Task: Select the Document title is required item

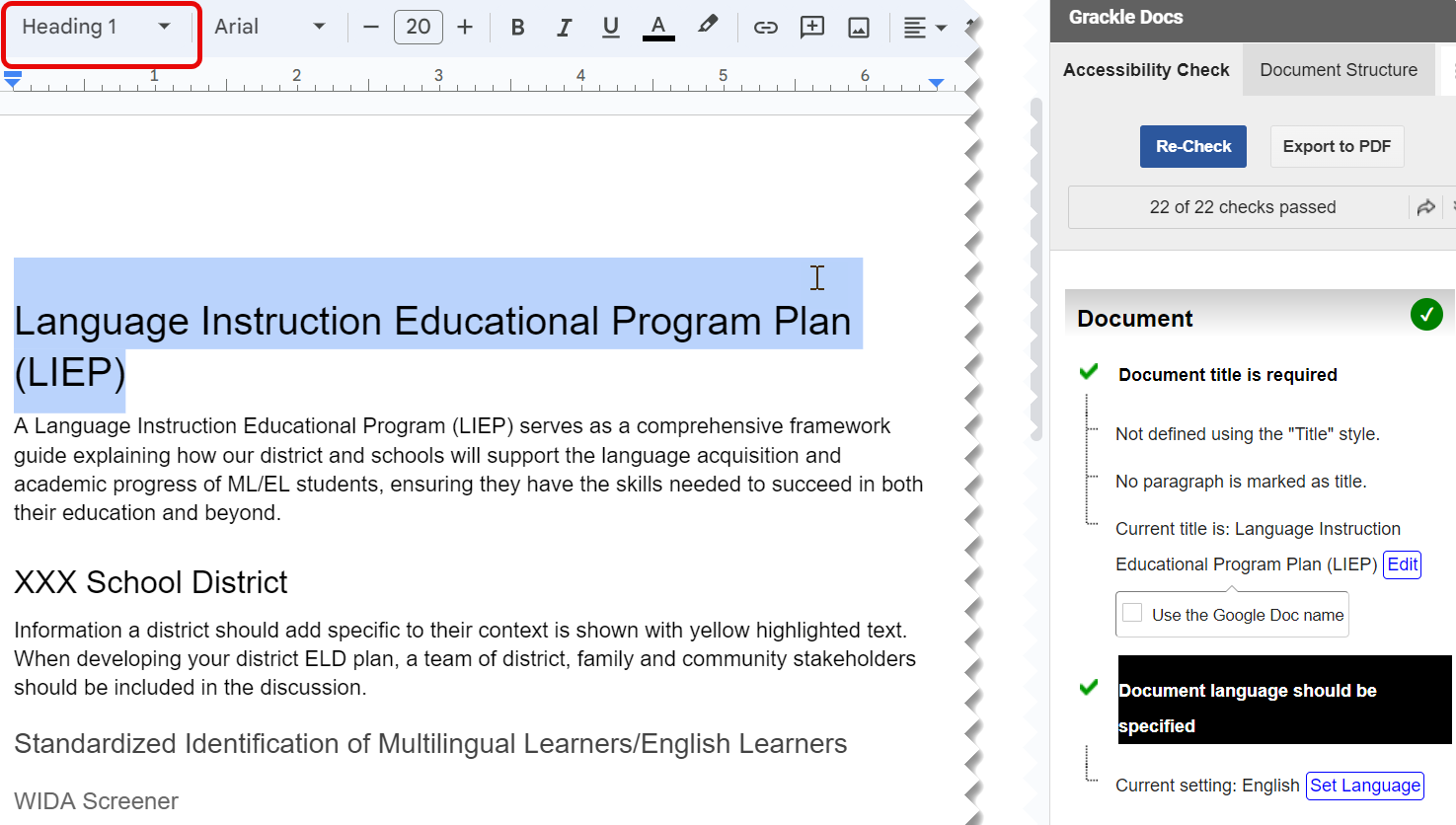Action: pos(1228,375)
